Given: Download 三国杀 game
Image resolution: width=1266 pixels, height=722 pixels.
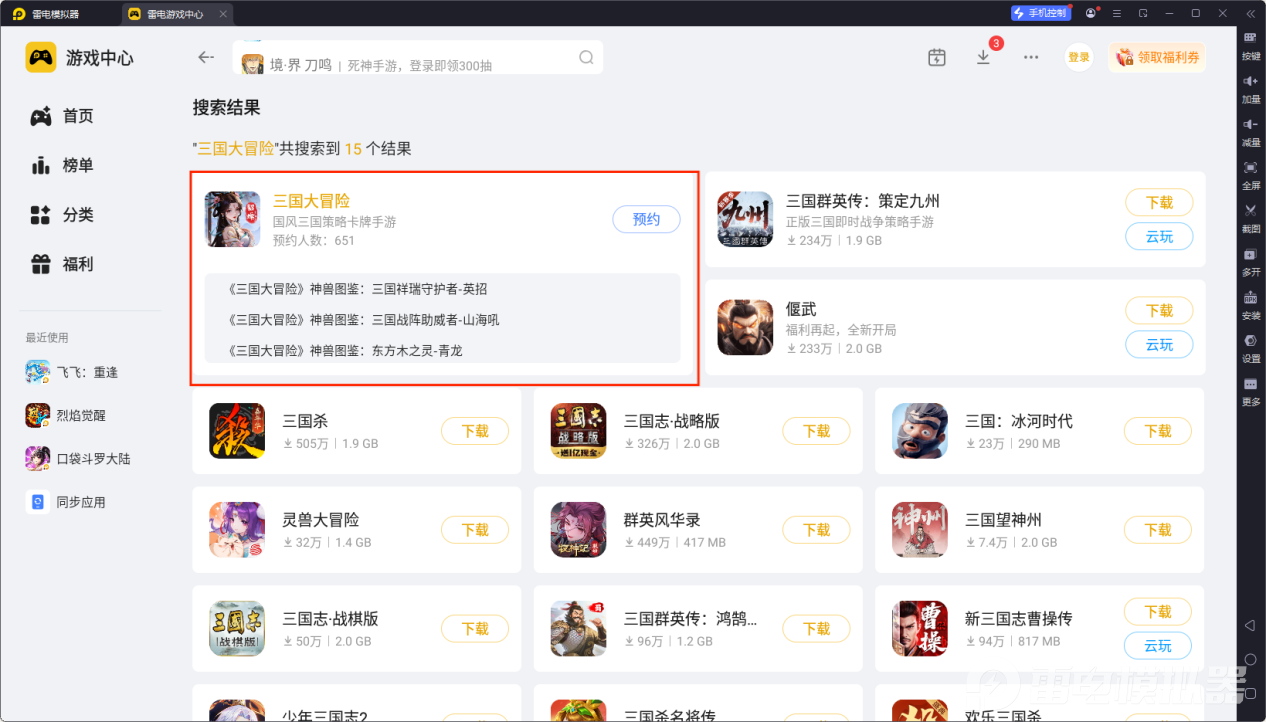Looking at the screenshot, I should (475, 431).
